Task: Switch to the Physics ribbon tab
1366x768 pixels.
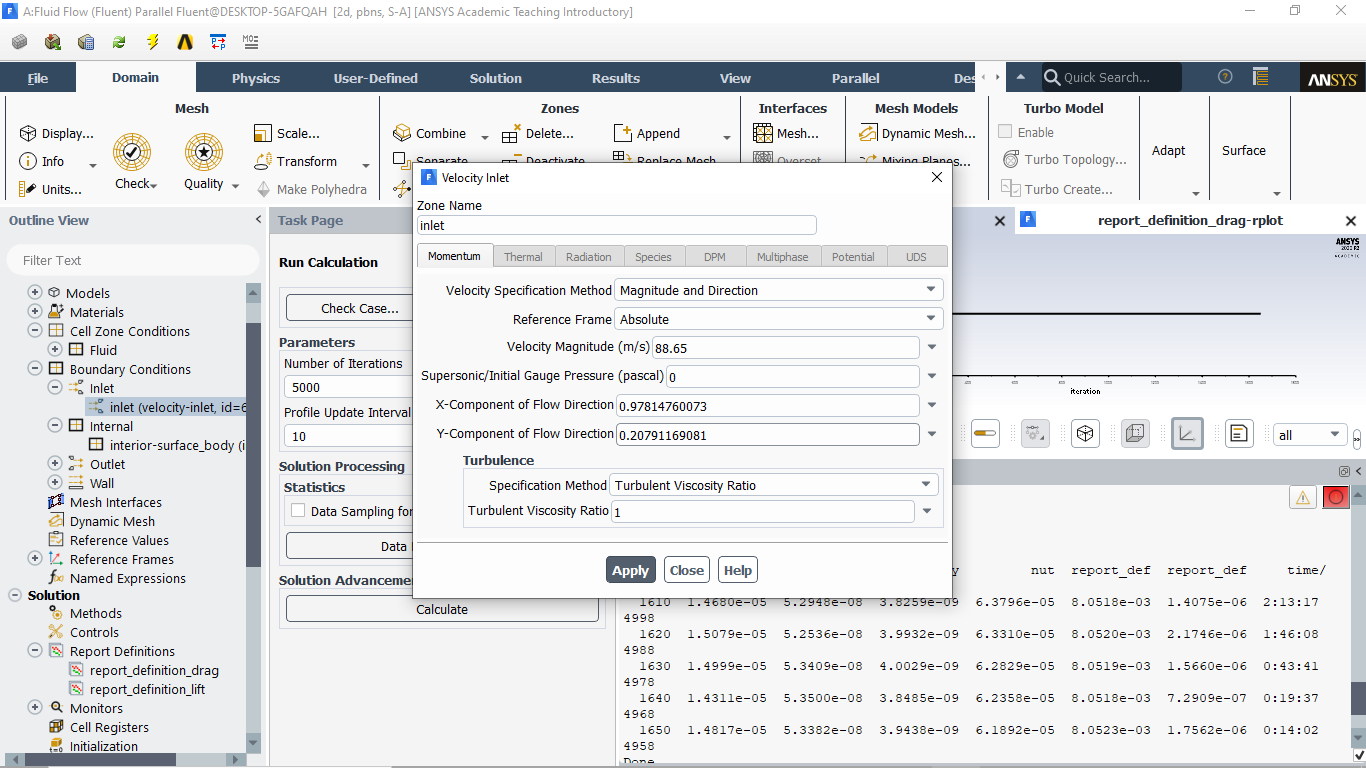Action: [x=256, y=78]
